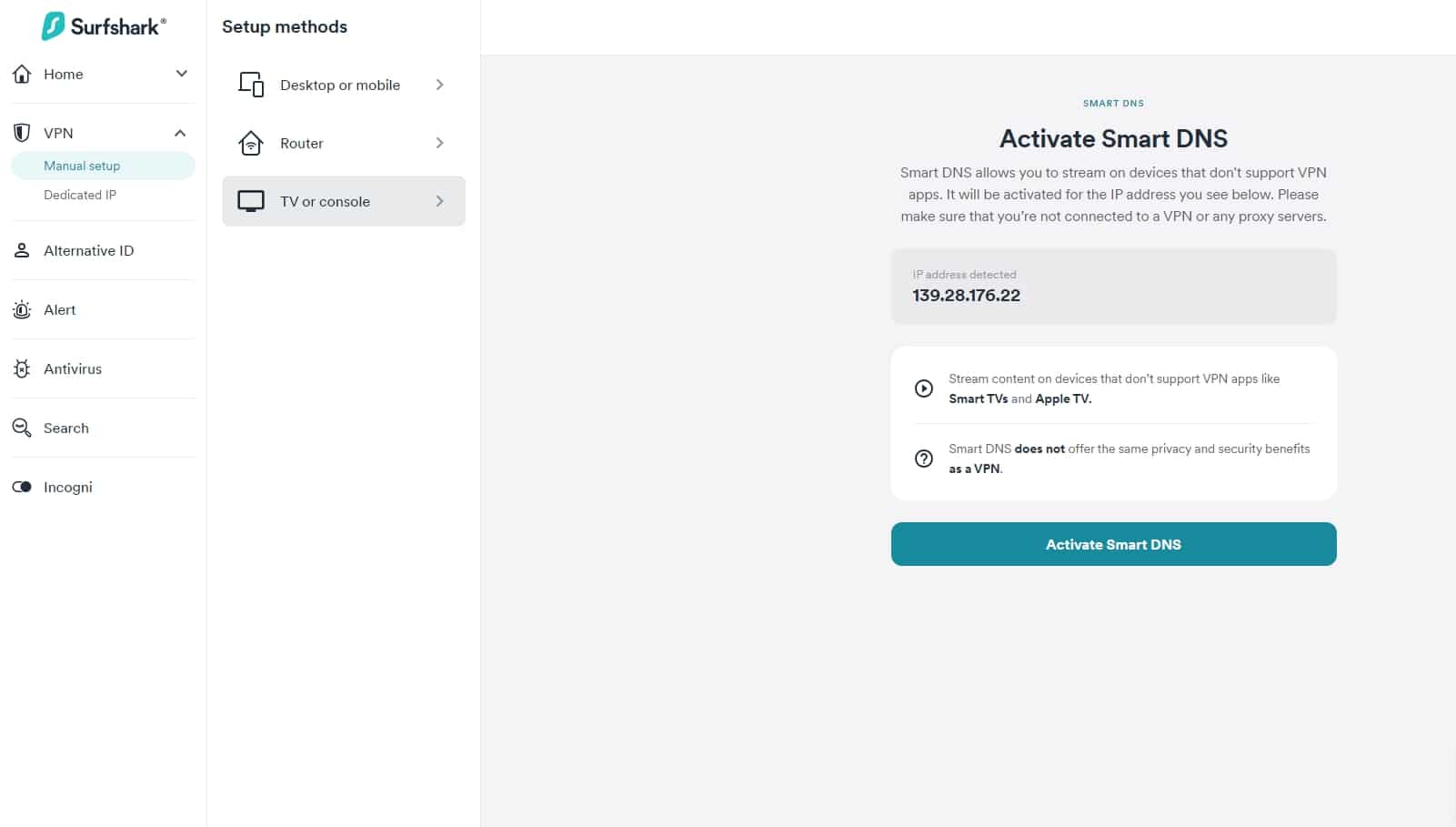Open the Alert section
Image resolution: width=1456 pixels, height=827 pixels.
point(103,309)
